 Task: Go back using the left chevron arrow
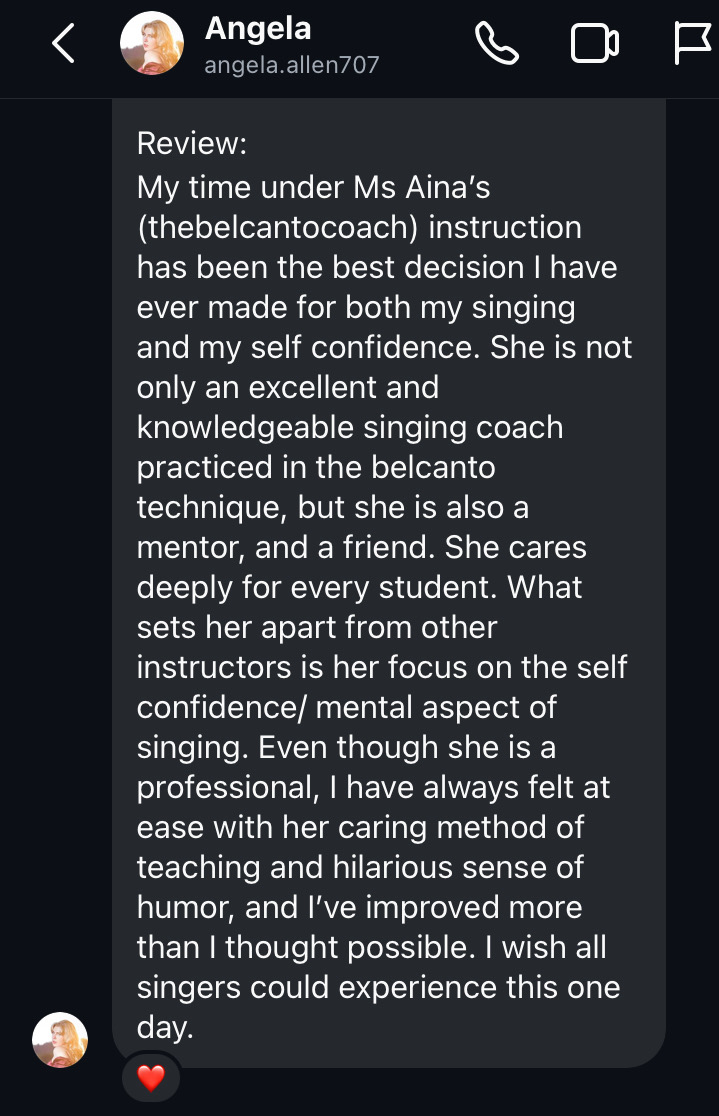(64, 44)
